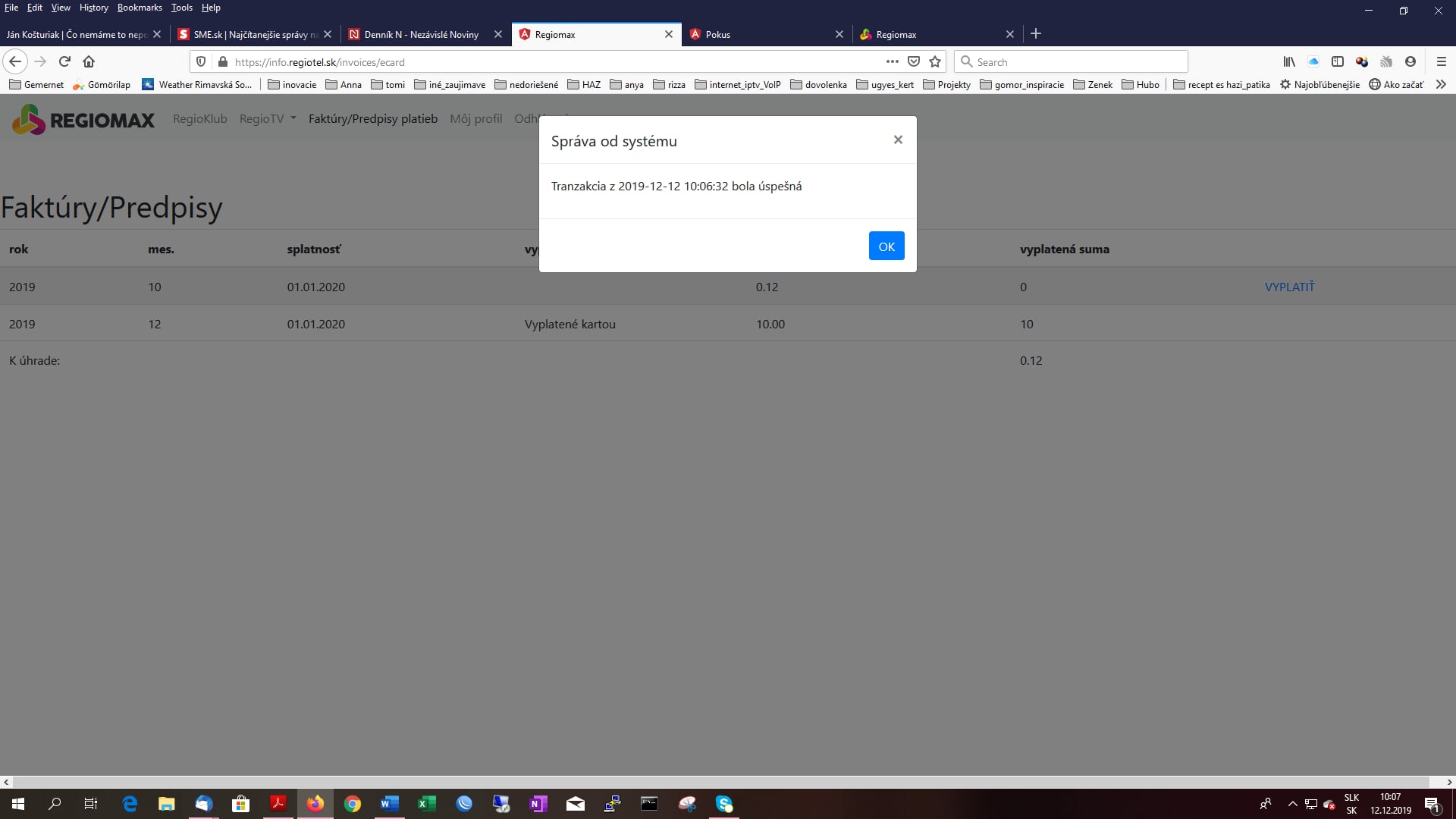Open the History menu

[93, 8]
